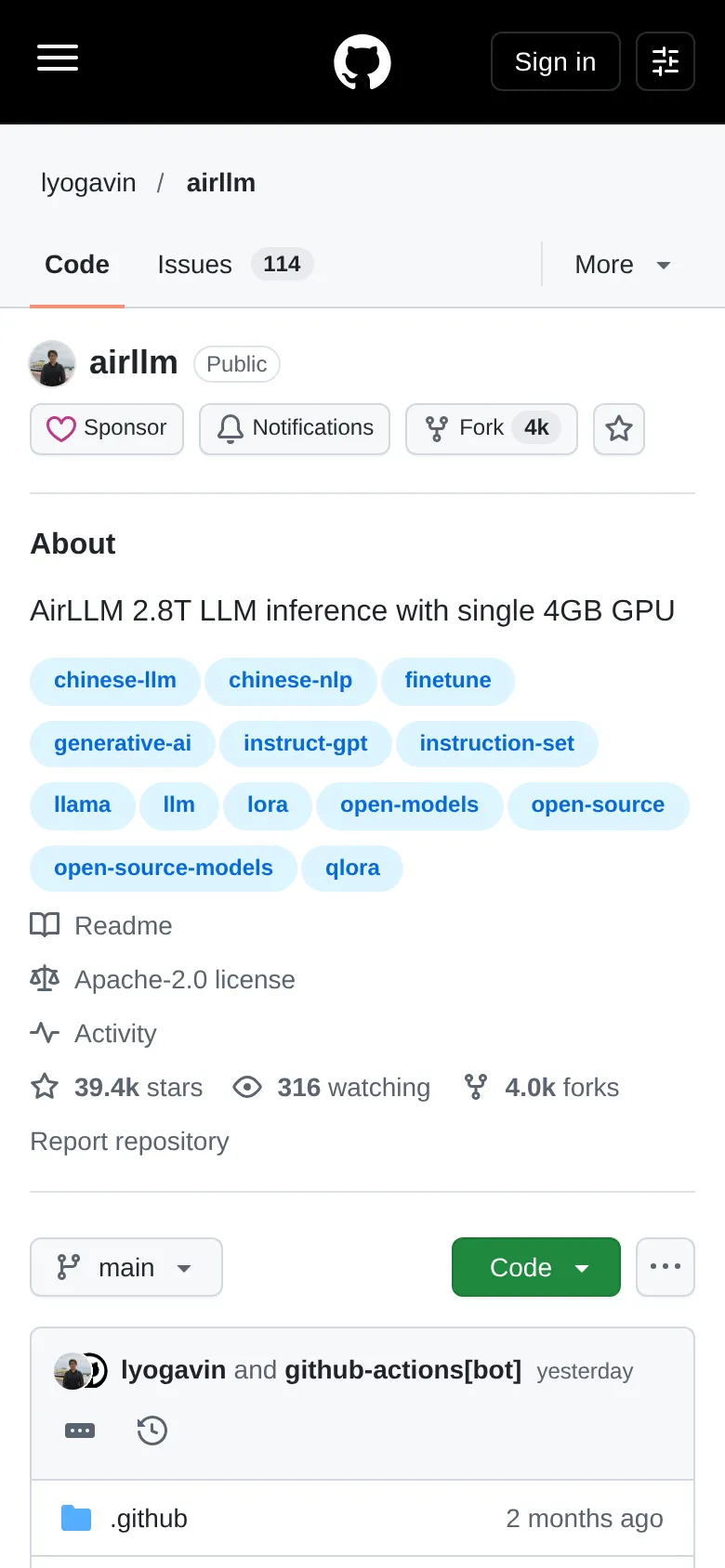Open the chinese-llm topic tag

click(115, 681)
